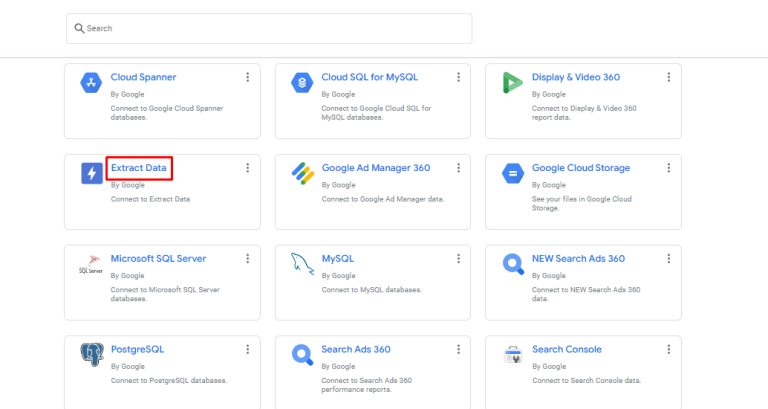Click the Display & Video 360 icon
The image size is (768, 409).
click(x=513, y=83)
